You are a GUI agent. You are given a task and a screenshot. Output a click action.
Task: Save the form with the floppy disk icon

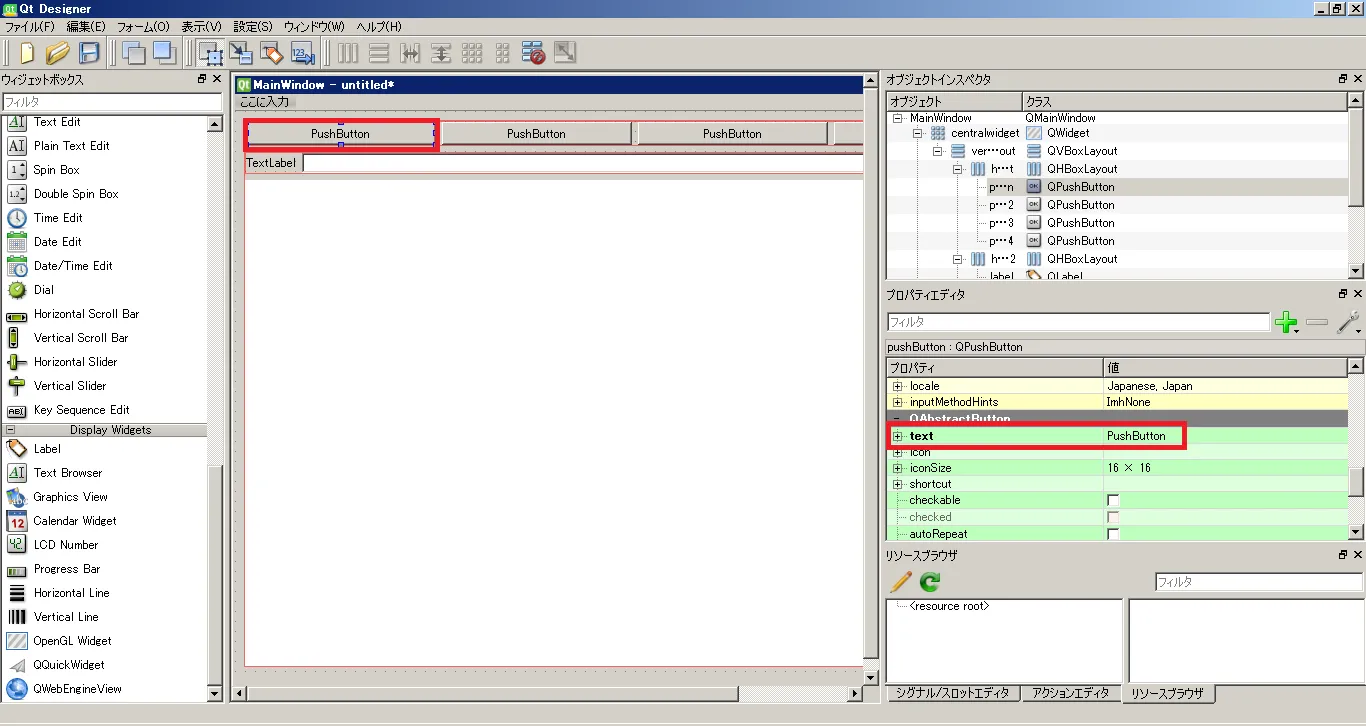tap(89, 53)
